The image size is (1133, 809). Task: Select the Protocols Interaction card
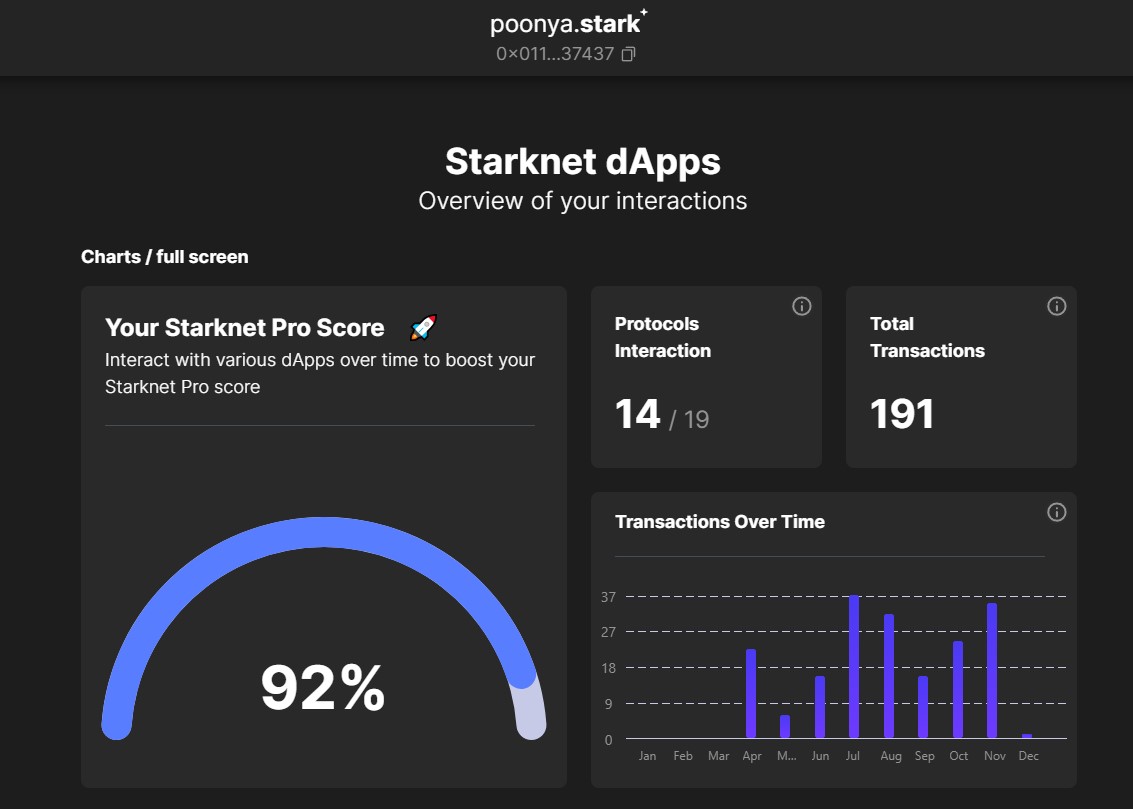706,377
